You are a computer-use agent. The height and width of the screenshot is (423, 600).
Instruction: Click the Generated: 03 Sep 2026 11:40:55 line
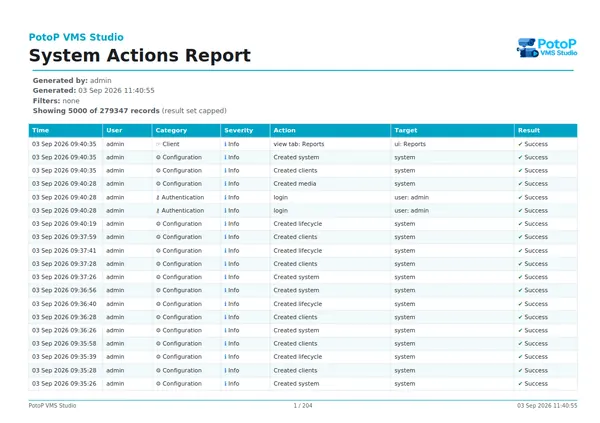(x=93, y=90)
